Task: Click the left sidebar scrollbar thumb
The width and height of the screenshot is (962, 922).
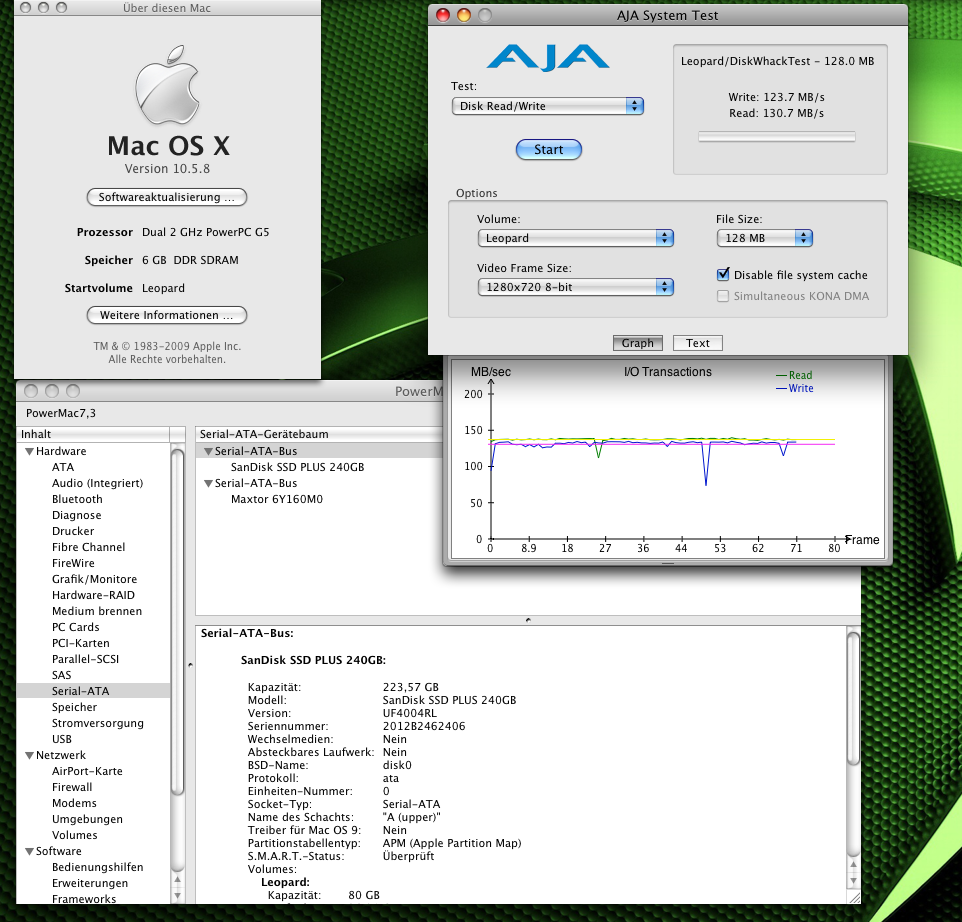Action: click(177, 621)
